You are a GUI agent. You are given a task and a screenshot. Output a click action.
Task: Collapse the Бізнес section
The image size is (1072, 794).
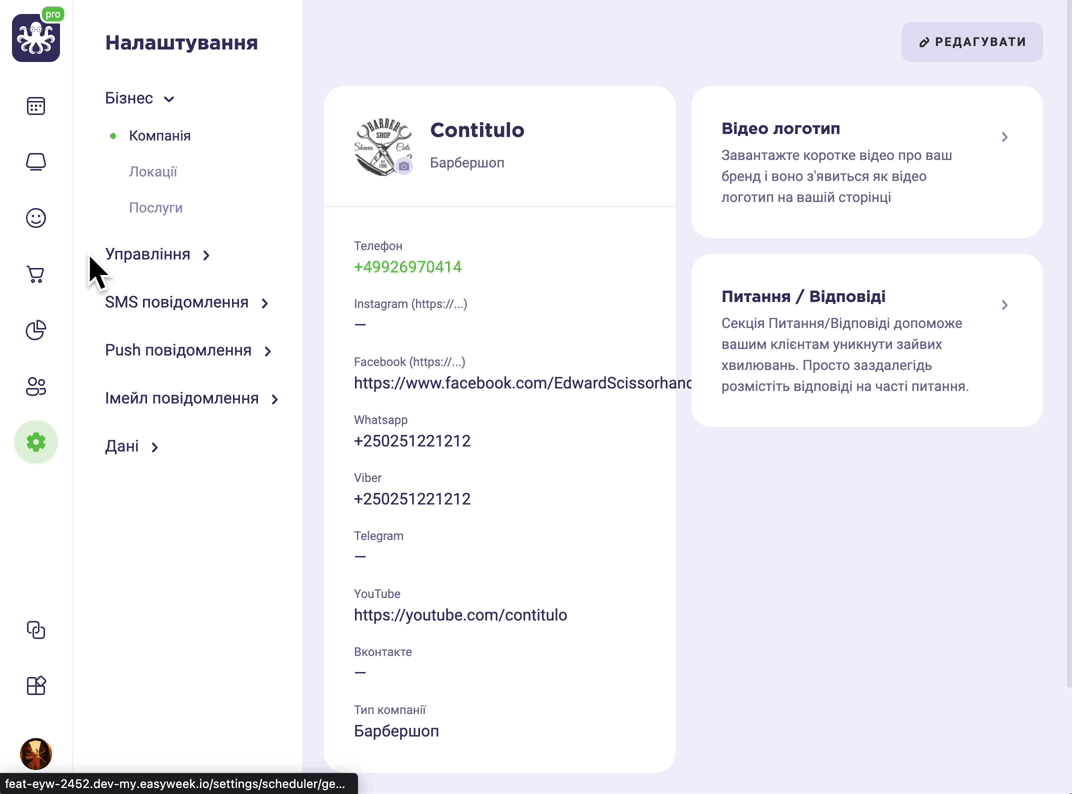point(139,98)
